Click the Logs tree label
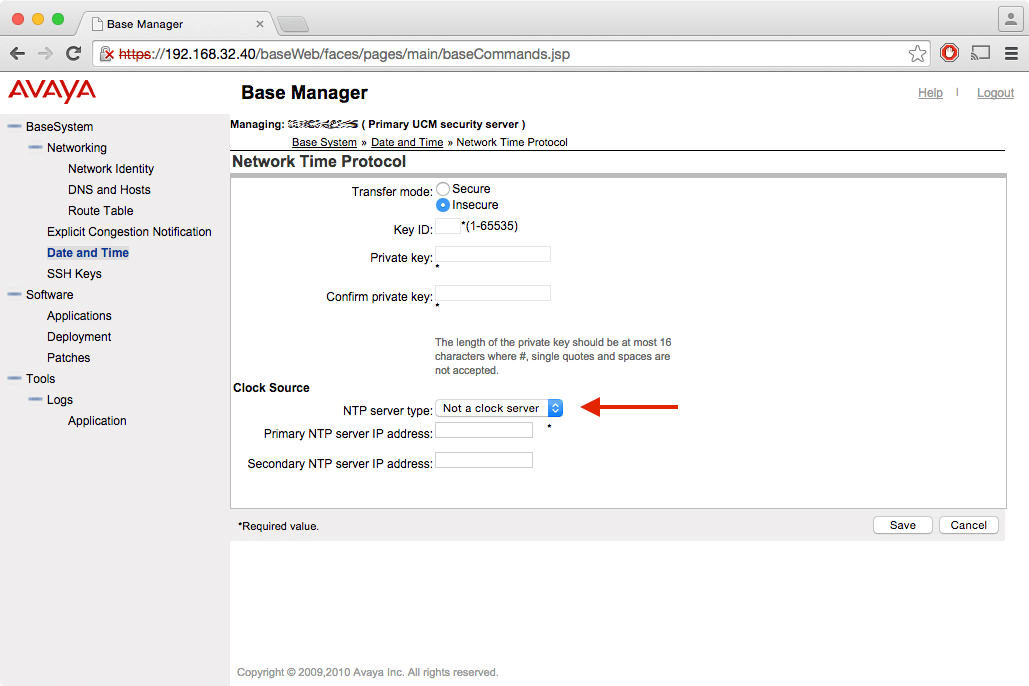This screenshot has width=1029, height=686. [60, 400]
